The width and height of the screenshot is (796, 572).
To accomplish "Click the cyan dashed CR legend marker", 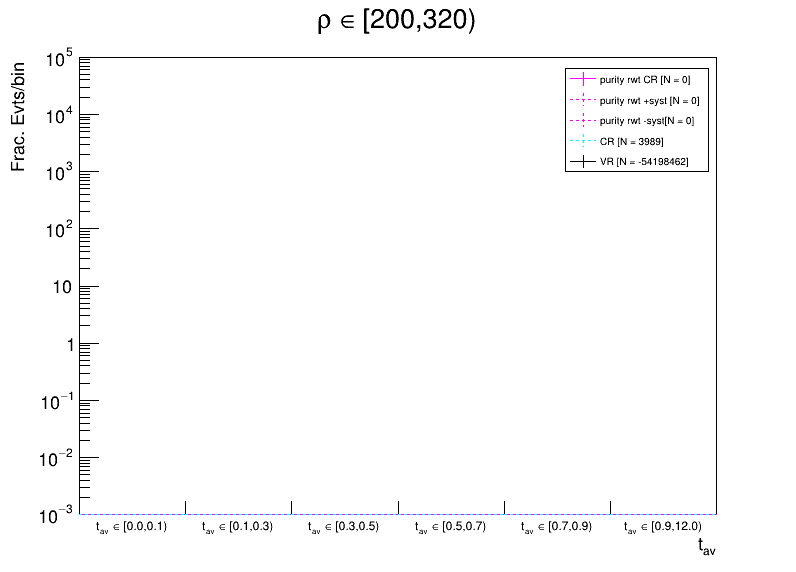I will (582, 141).
